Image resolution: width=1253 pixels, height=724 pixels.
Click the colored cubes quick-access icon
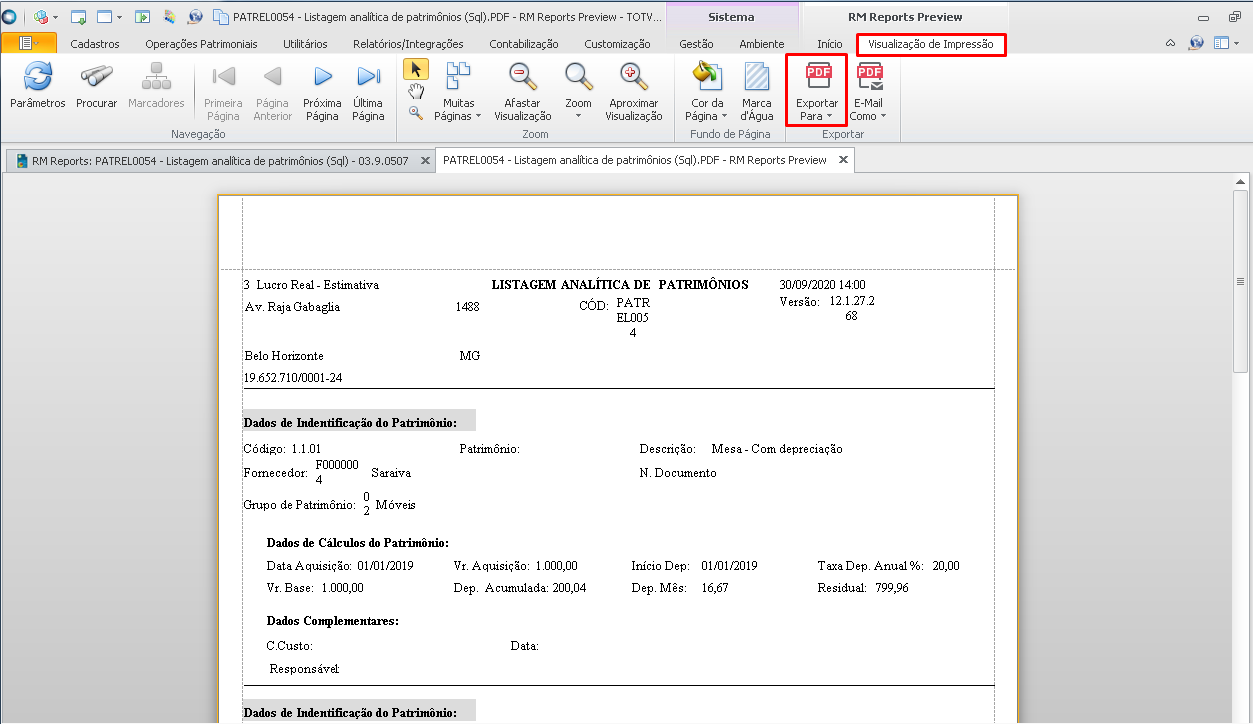41,17
